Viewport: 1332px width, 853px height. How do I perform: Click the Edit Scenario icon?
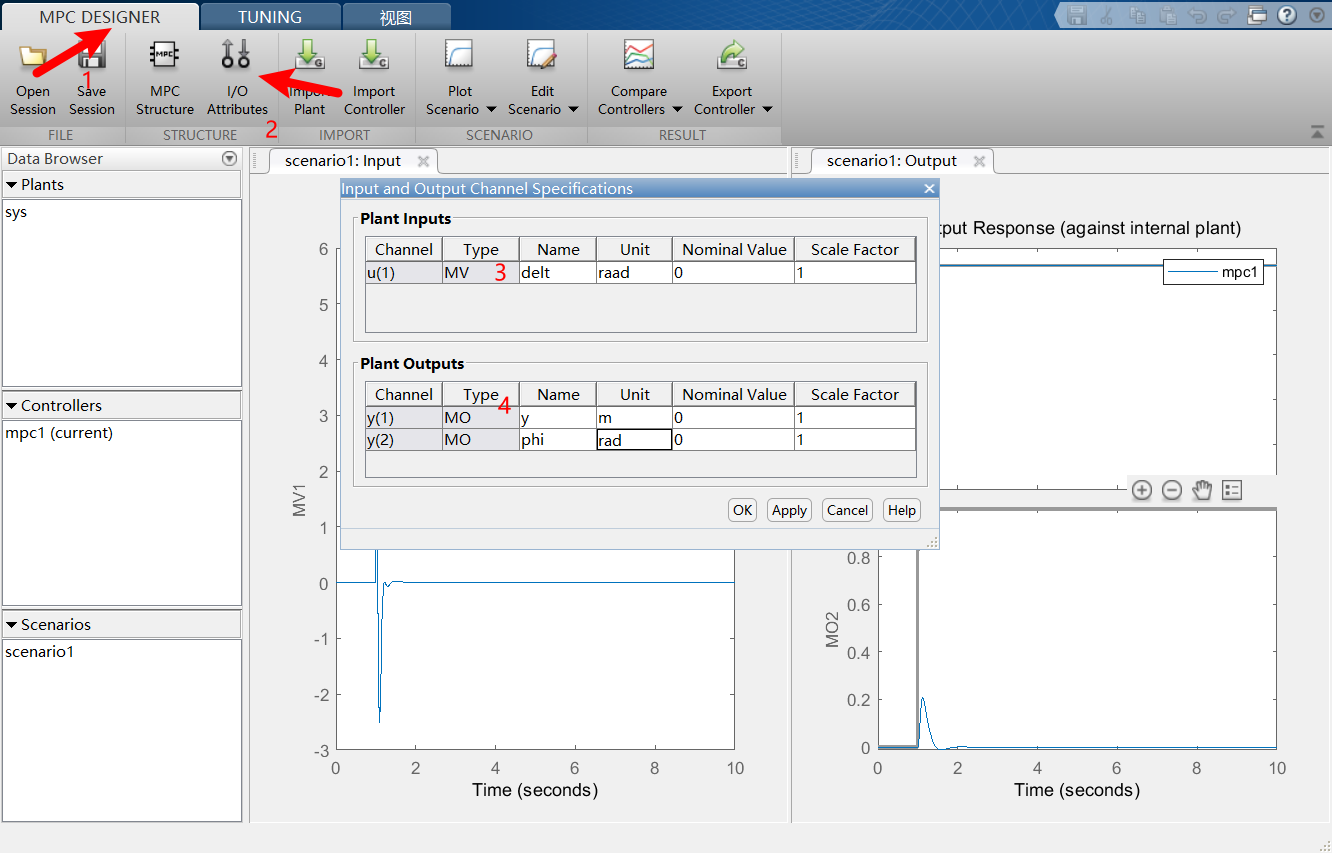(x=542, y=55)
